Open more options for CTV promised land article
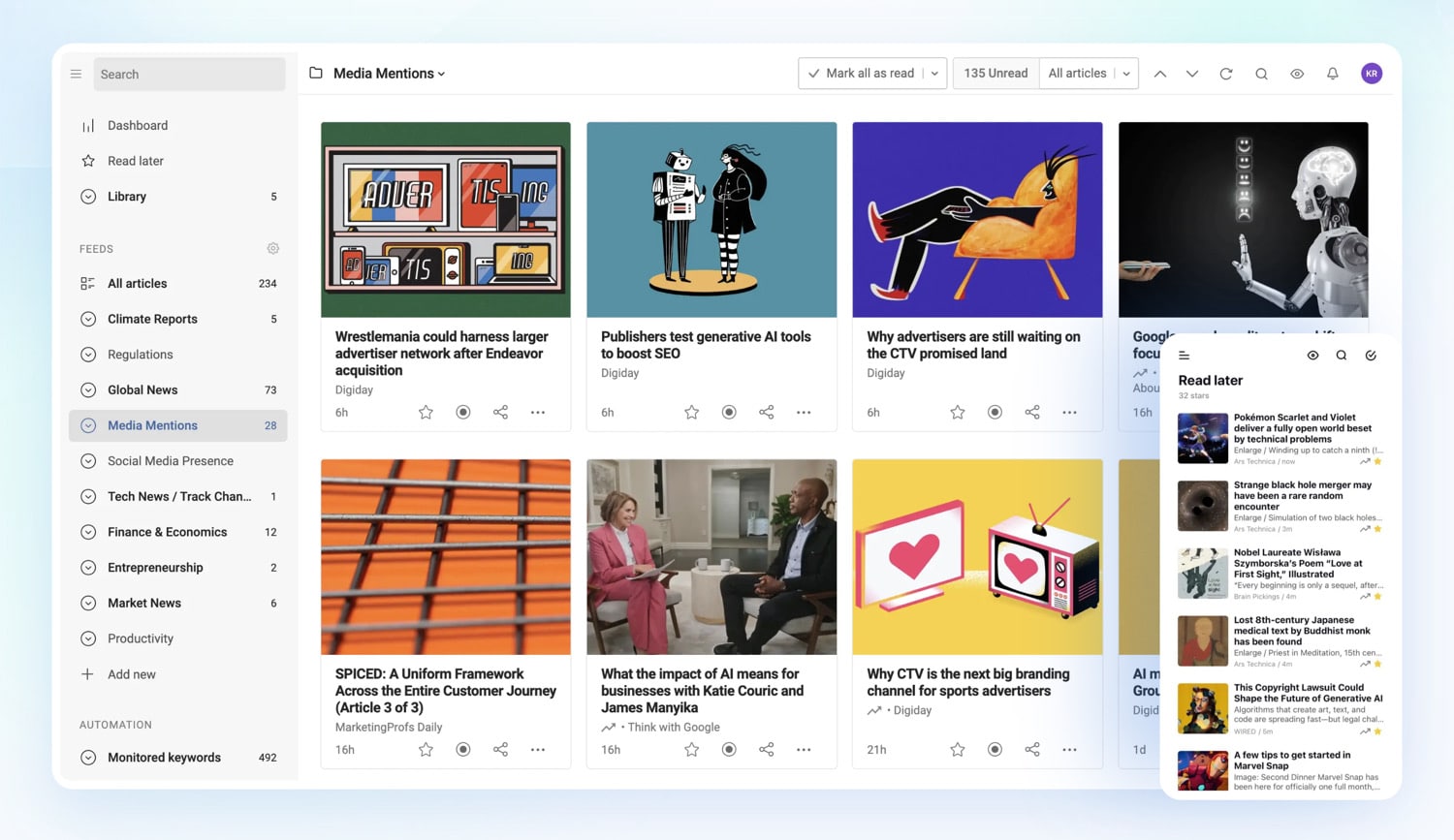 (1069, 413)
